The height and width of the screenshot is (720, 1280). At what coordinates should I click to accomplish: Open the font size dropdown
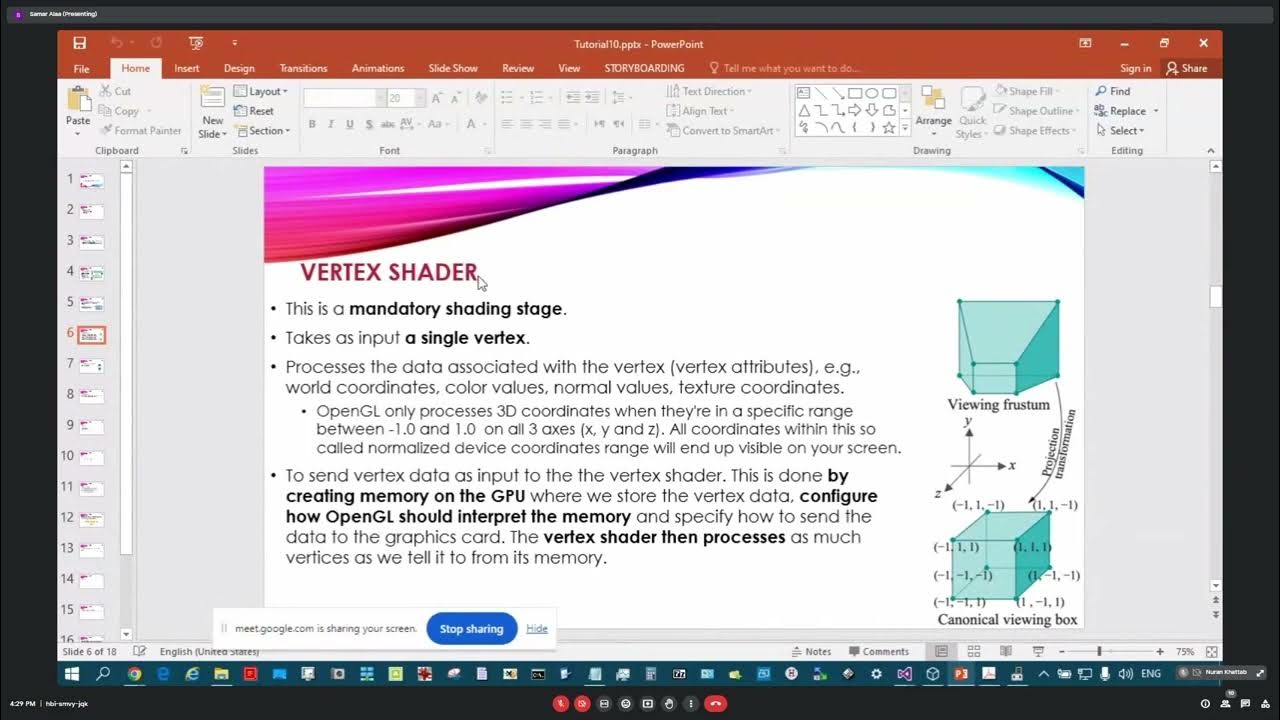[420, 98]
